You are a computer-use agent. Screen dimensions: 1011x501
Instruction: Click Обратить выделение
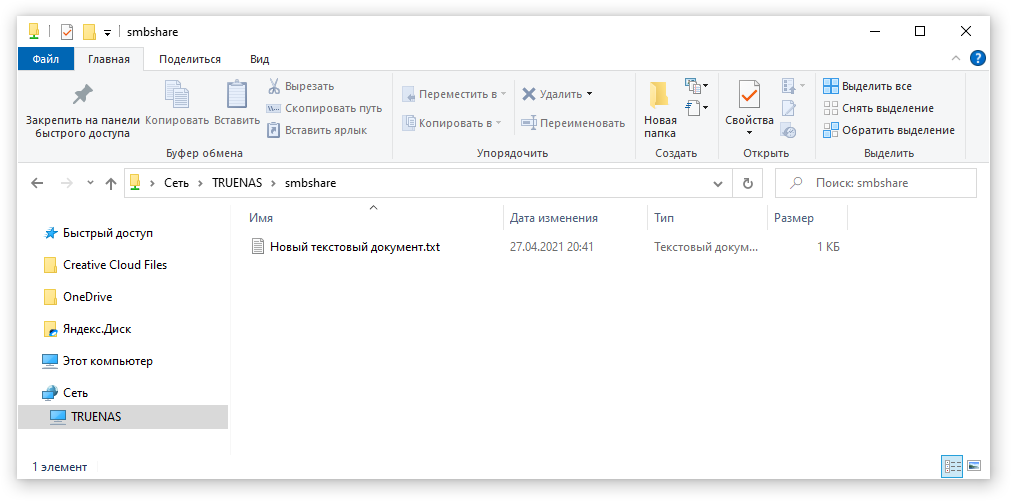888,130
